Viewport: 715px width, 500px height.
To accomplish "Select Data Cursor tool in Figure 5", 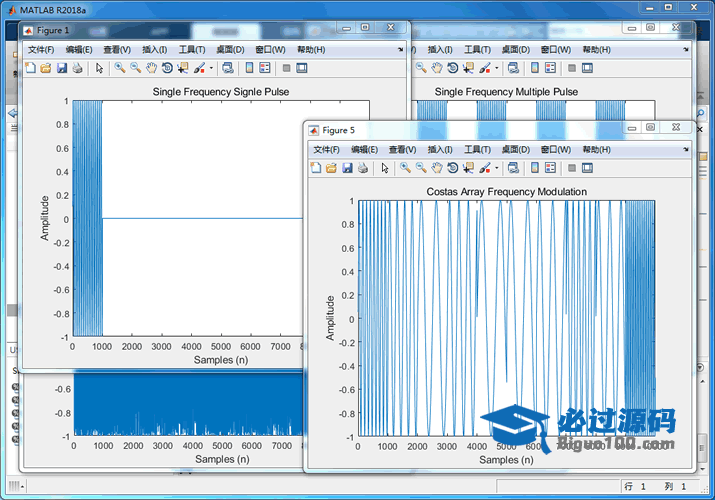I will click(468, 168).
